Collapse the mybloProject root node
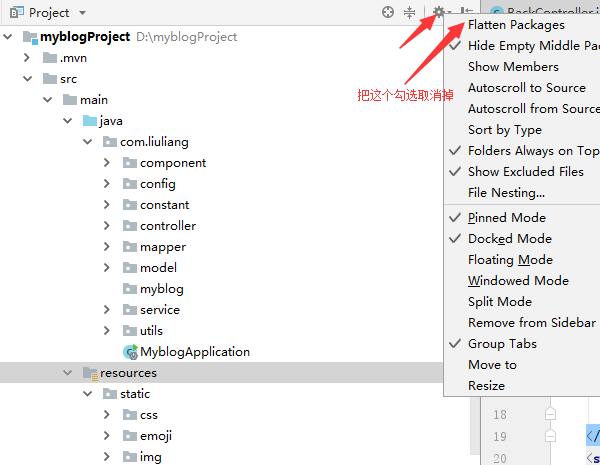The height and width of the screenshot is (465, 600). coord(8,37)
